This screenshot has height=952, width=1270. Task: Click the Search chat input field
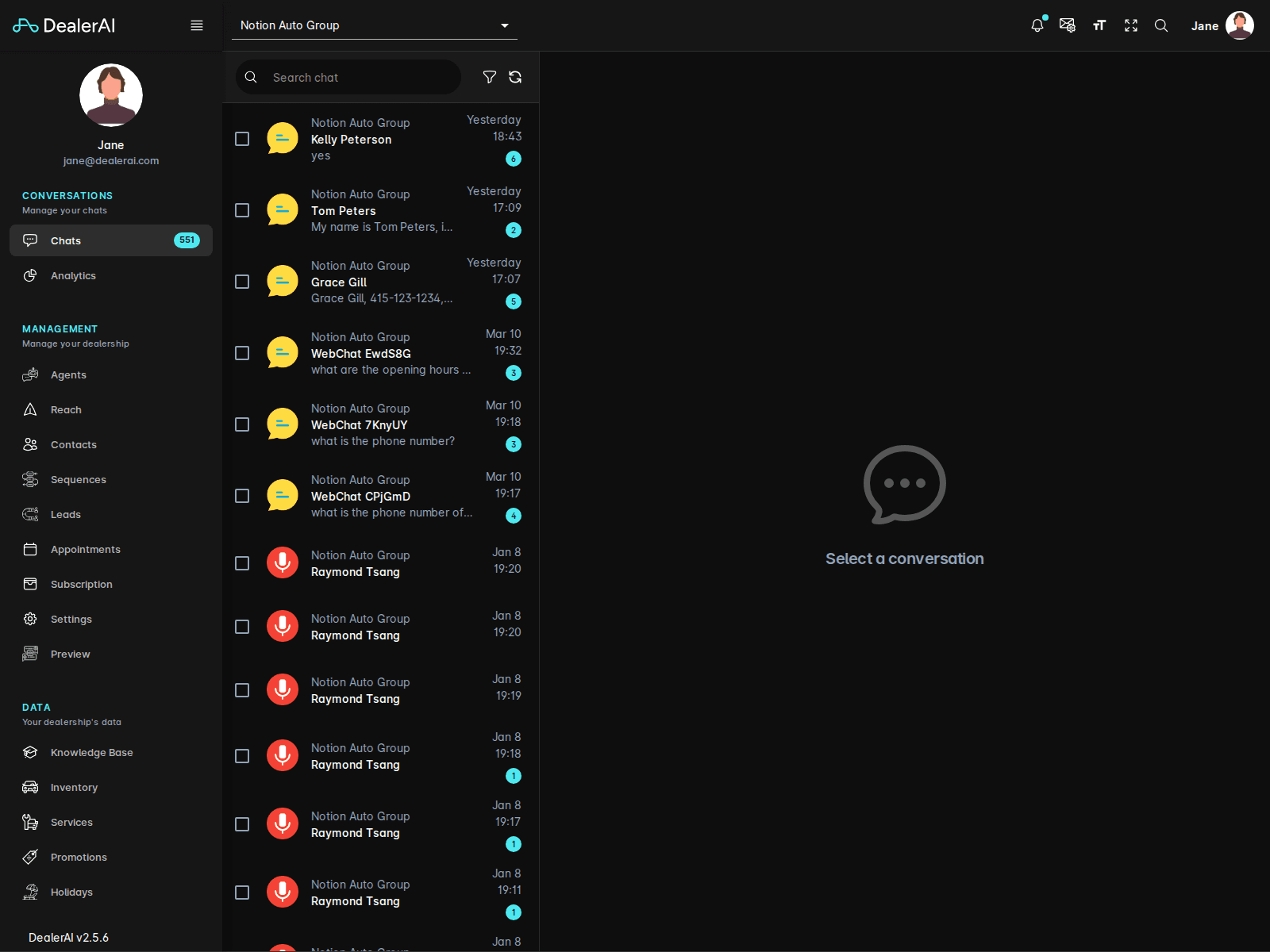pyautogui.click(x=361, y=77)
